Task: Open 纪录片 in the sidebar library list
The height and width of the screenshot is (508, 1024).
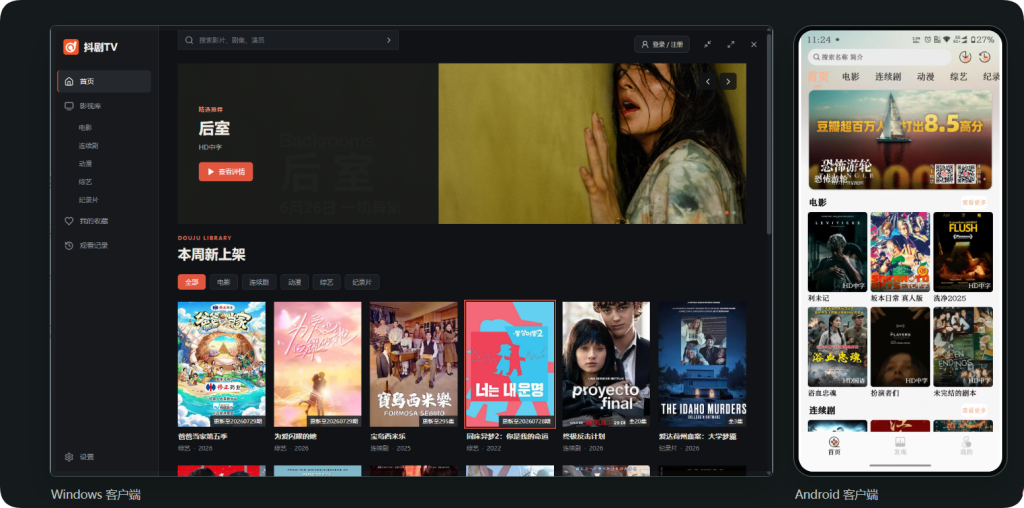Action: tap(88, 200)
